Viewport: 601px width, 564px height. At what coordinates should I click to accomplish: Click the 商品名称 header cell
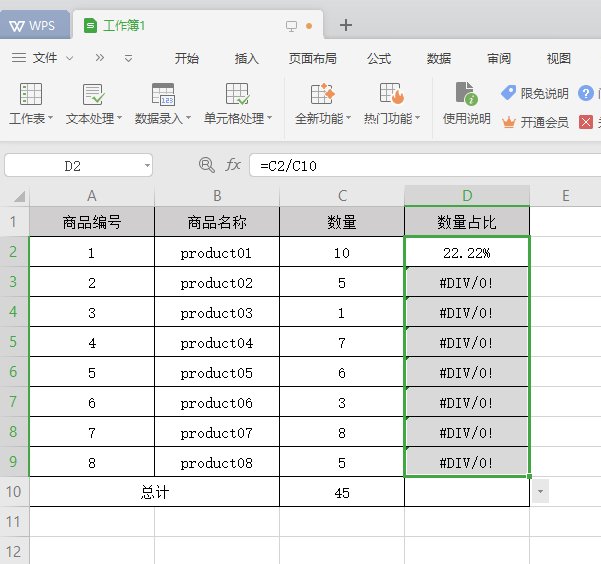coord(217,222)
